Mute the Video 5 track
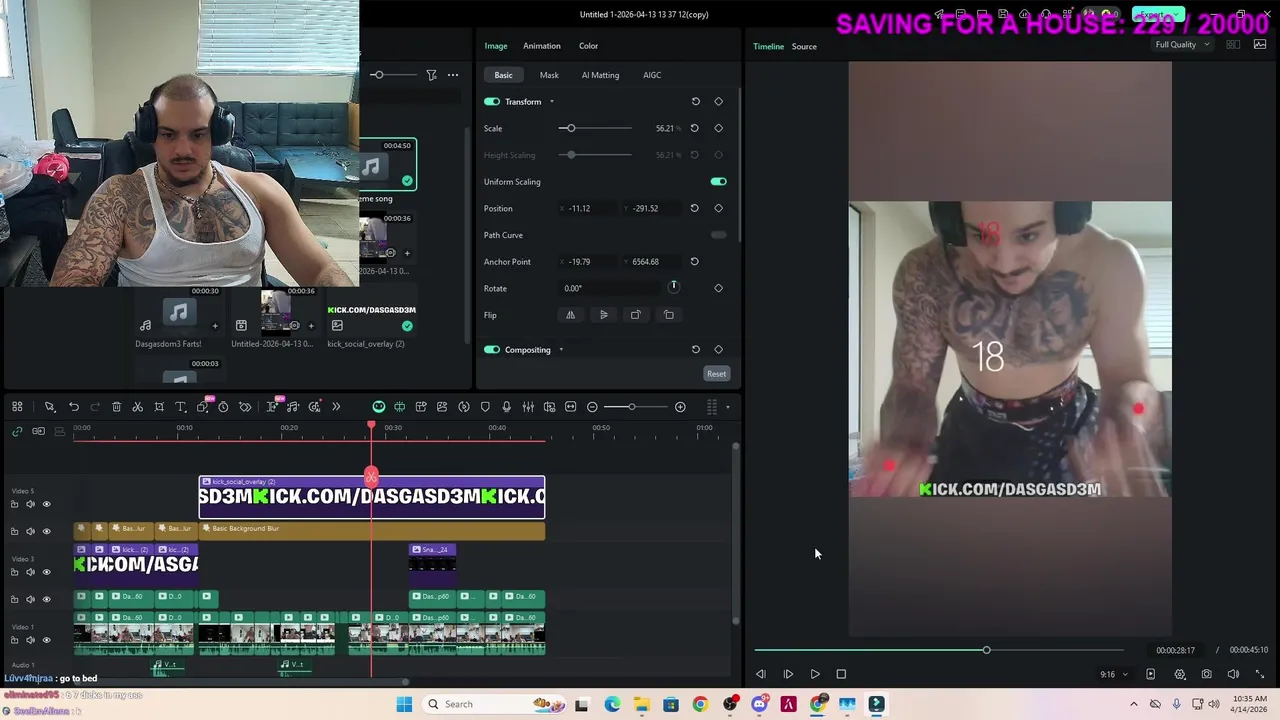Image resolution: width=1280 pixels, height=720 pixels. click(30, 504)
